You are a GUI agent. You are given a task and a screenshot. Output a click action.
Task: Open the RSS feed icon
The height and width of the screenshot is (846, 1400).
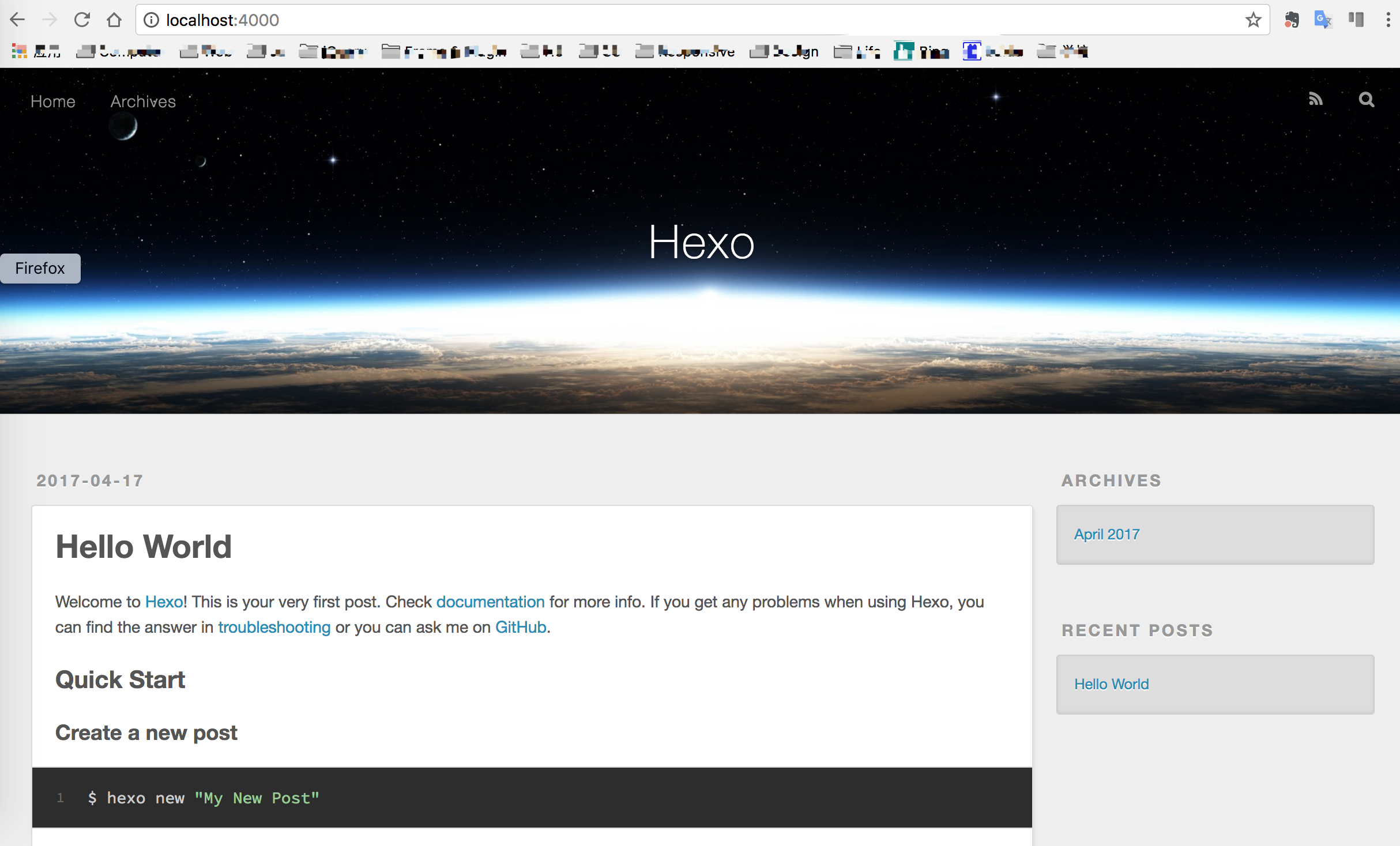click(x=1315, y=100)
